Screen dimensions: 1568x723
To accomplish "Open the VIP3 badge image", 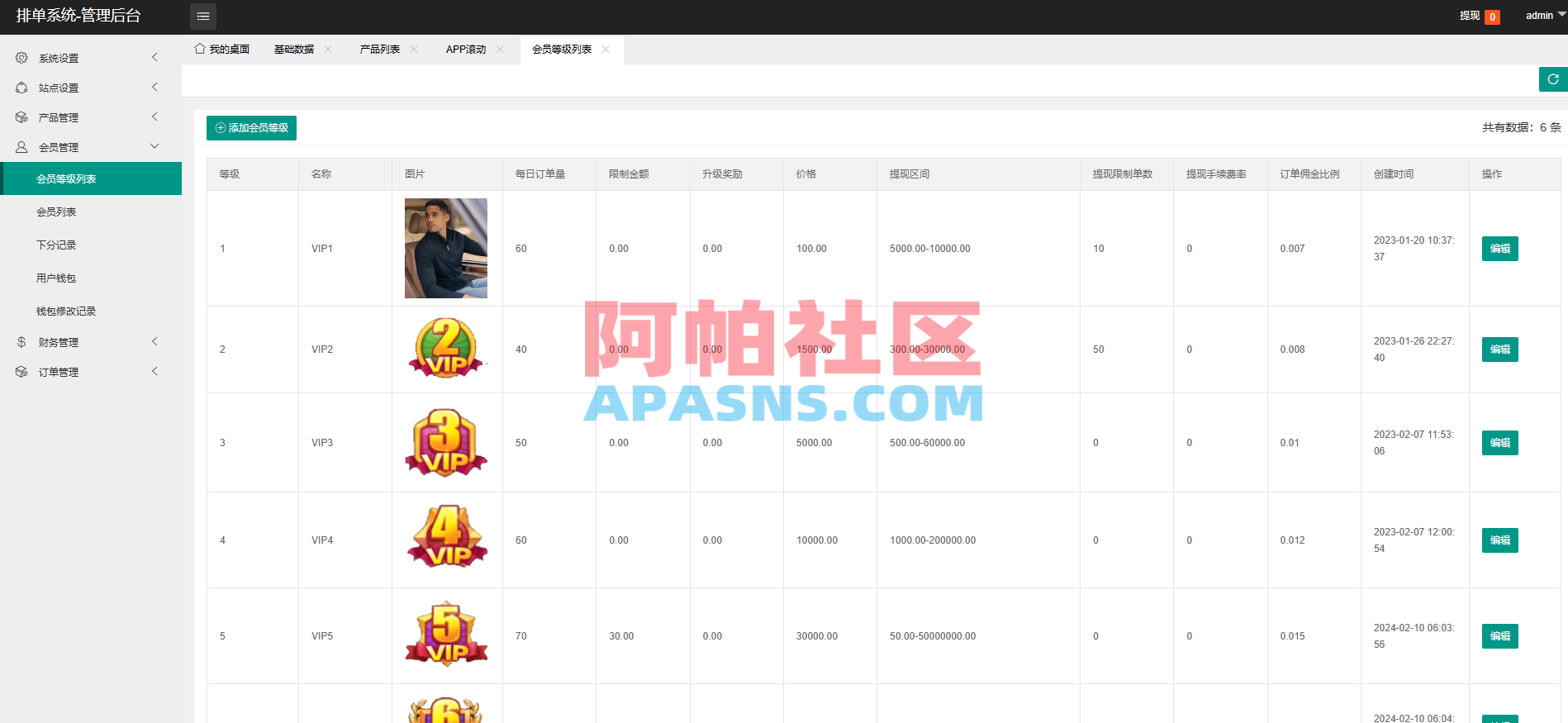I will (x=446, y=442).
